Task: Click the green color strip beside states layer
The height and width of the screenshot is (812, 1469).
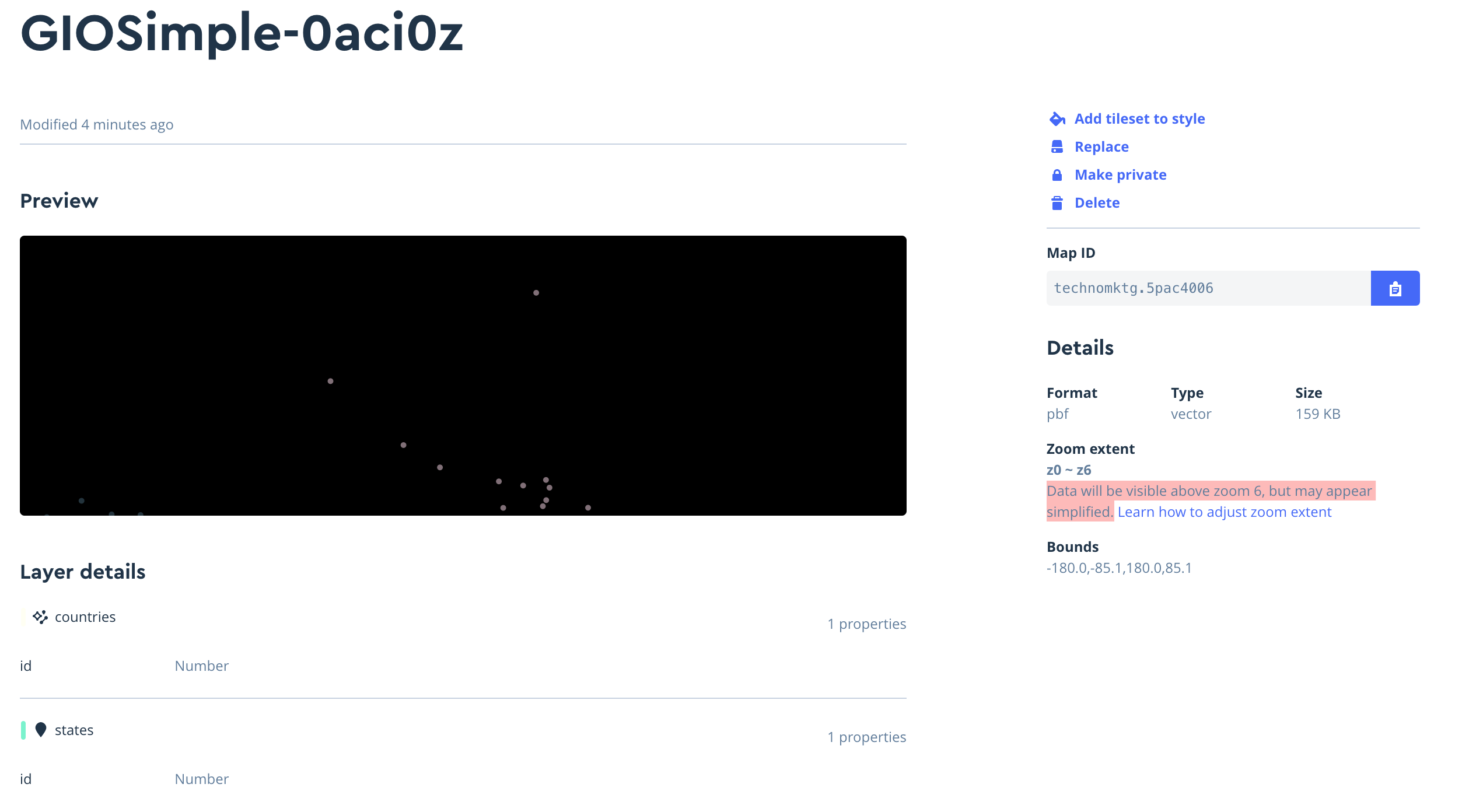Action: click(x=23, y=729)
